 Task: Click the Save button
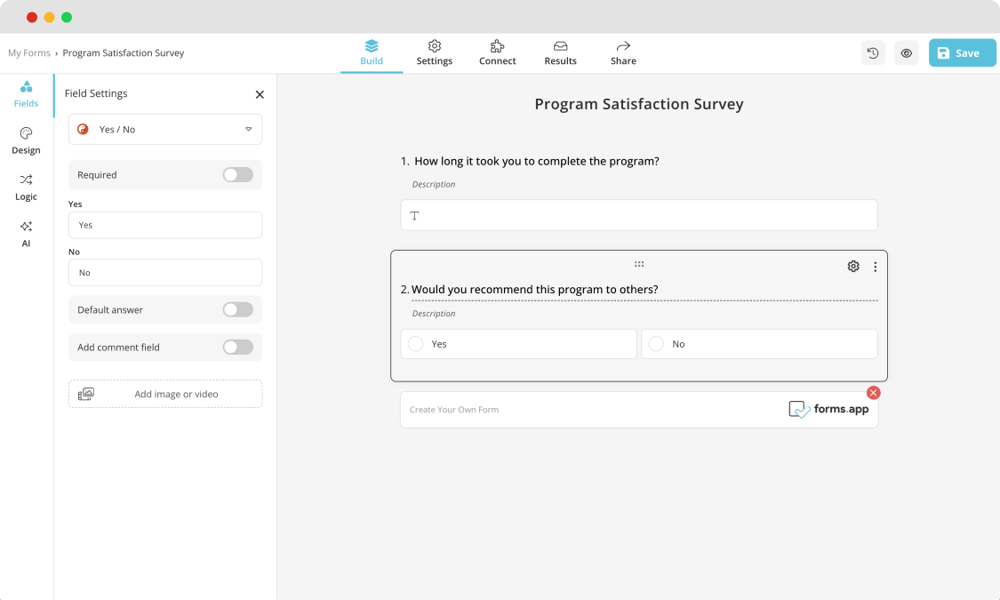961,52
